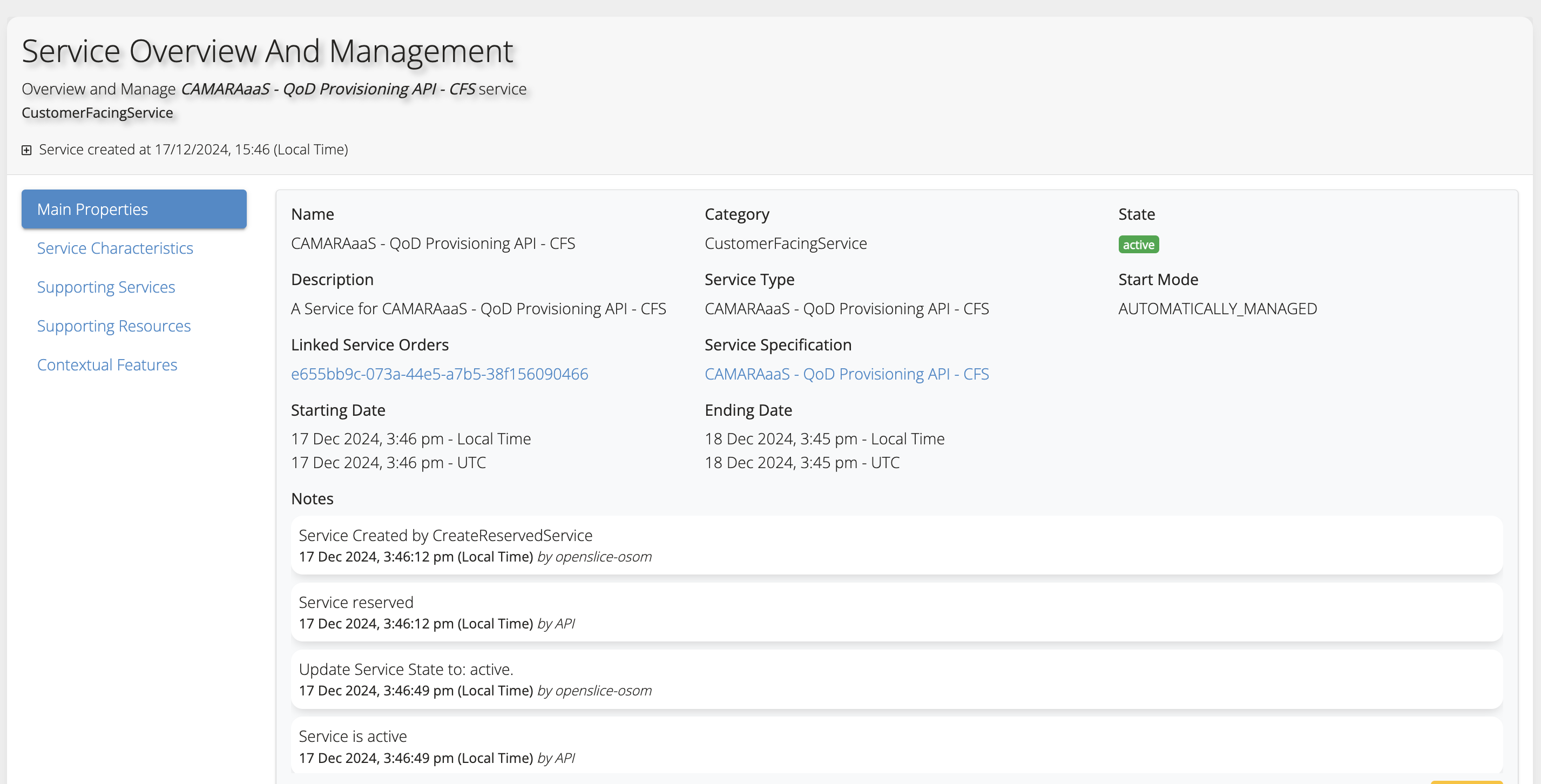1541x784 pixels.
Task: Click the CustomerFacingService category value
Action: 786,244
